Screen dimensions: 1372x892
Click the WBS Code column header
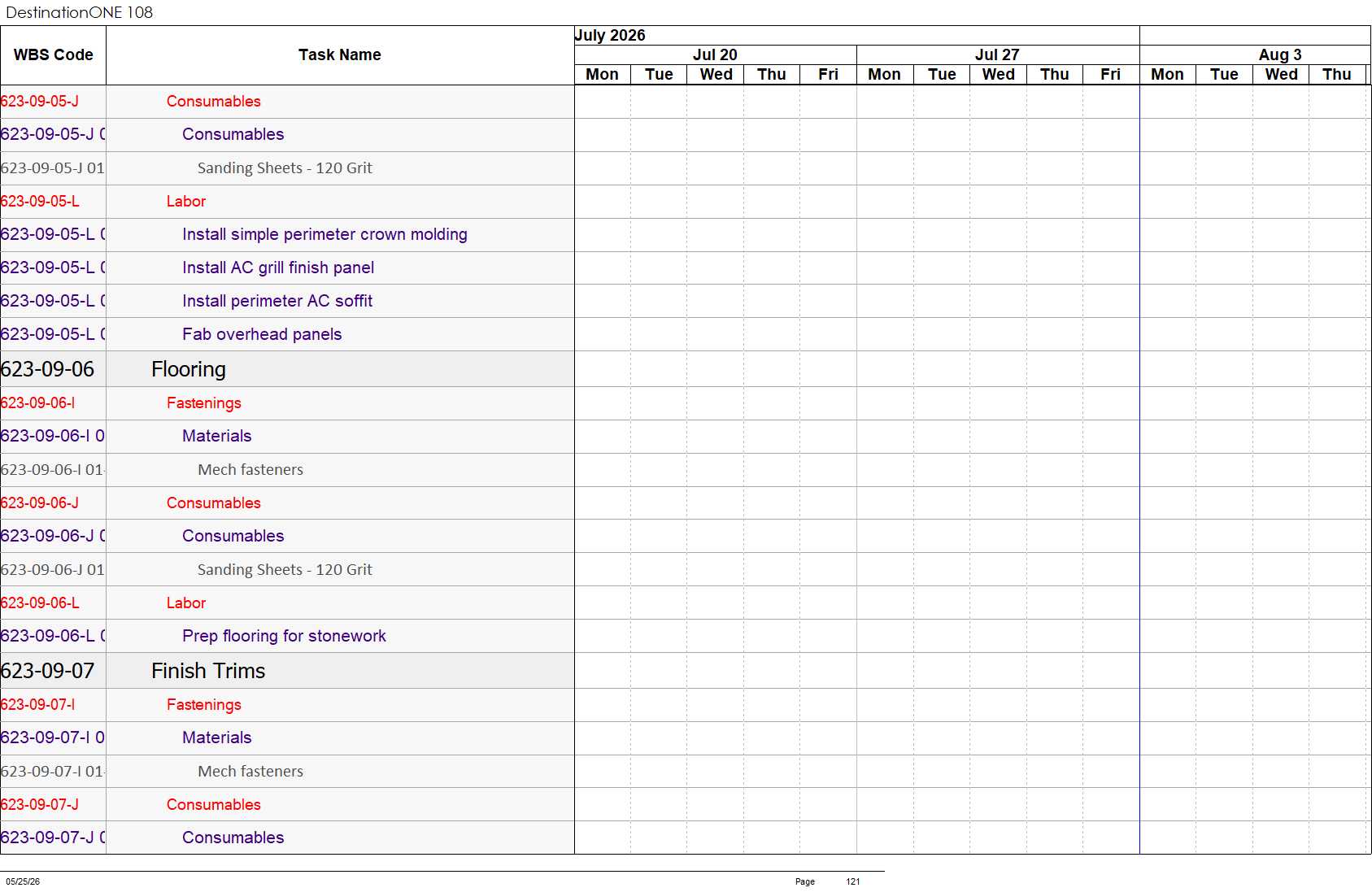click(53, 55)
